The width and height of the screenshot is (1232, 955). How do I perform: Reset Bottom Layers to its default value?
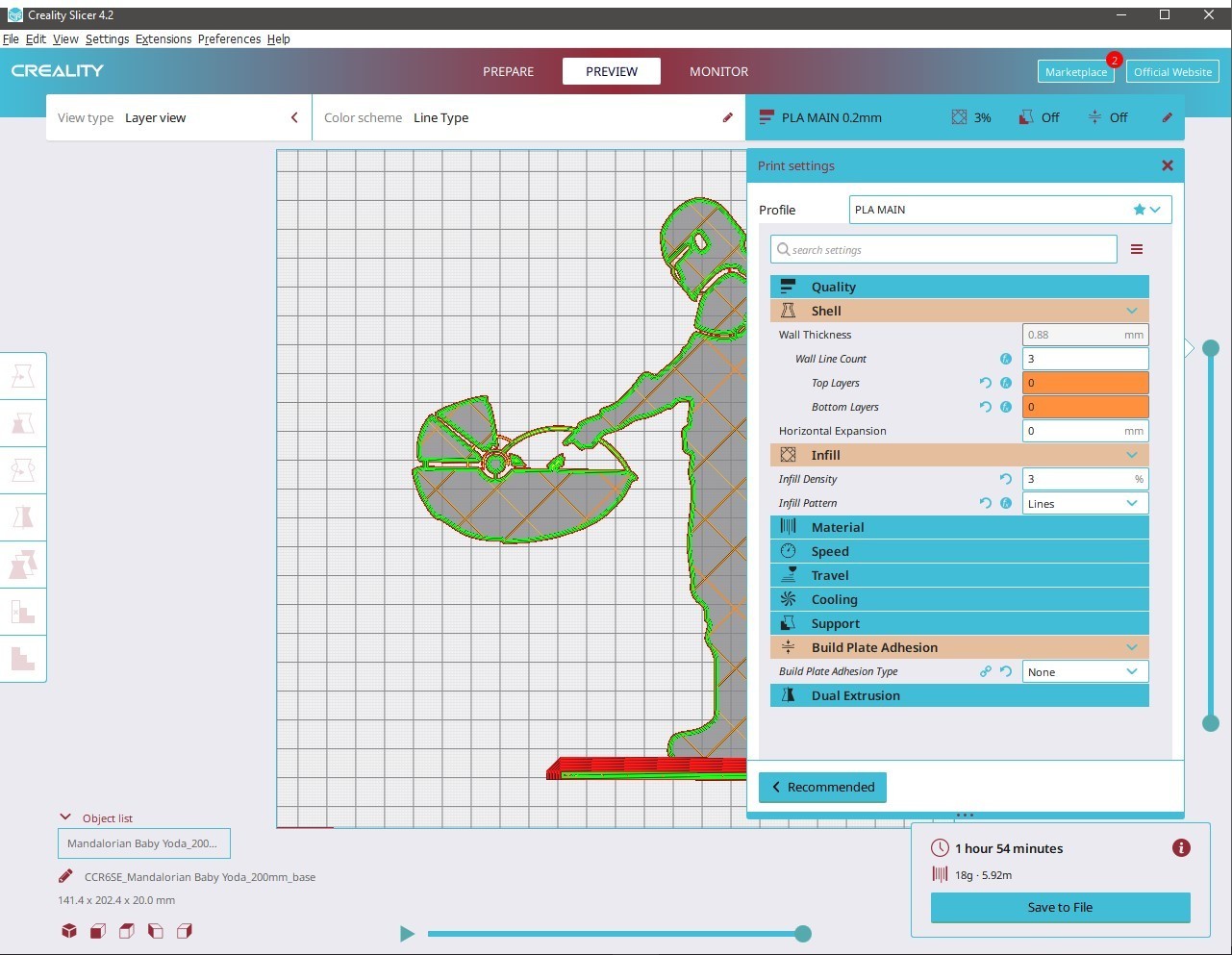coord(986,407)
